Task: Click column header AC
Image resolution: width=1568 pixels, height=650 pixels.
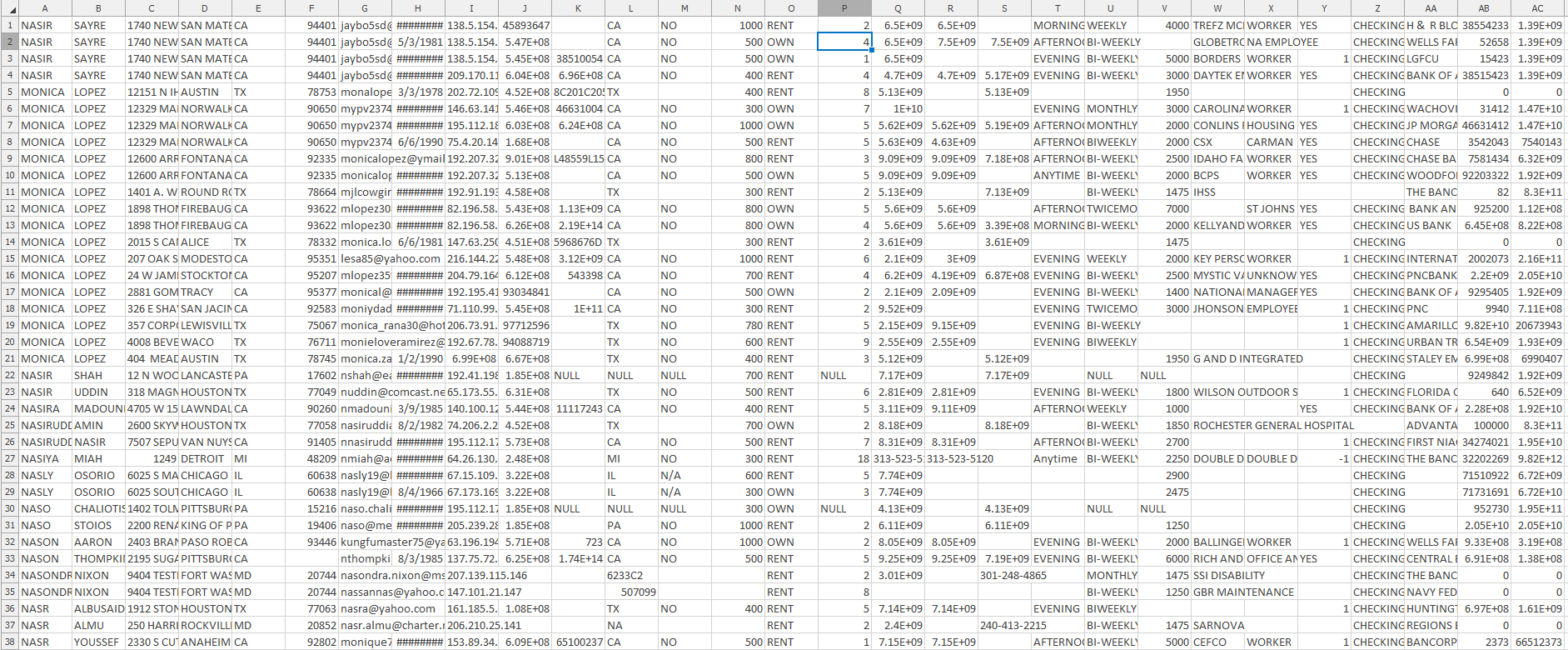Action: pos(1537,8)
